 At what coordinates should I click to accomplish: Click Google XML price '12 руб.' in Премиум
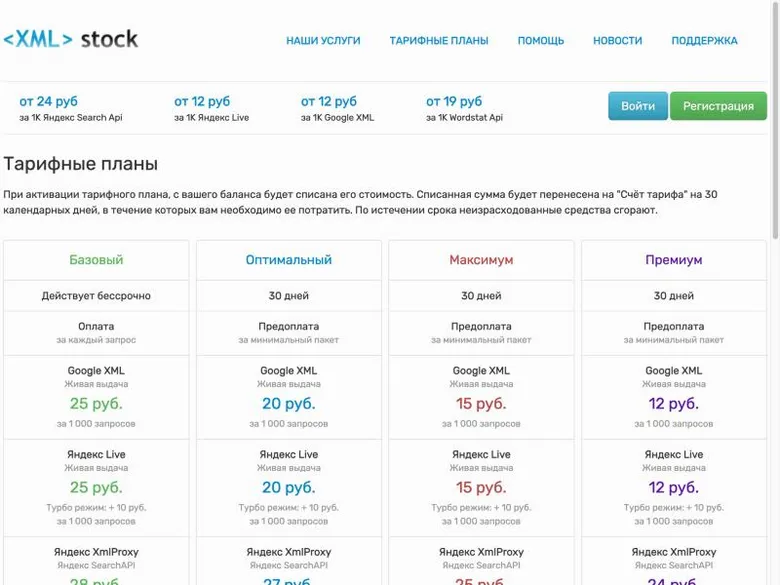pos(674,403)
